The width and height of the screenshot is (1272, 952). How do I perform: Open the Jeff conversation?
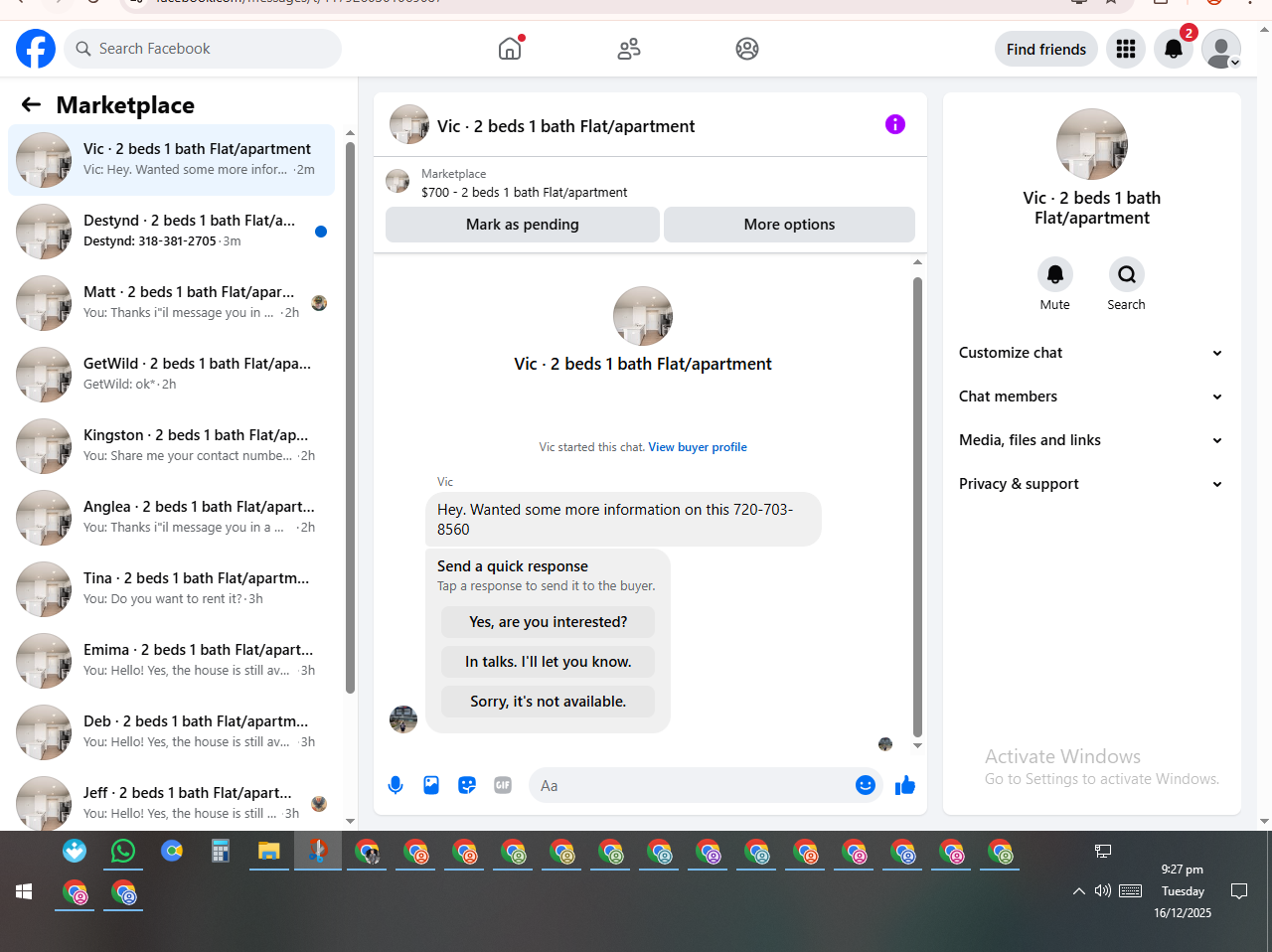click(171, 800)
